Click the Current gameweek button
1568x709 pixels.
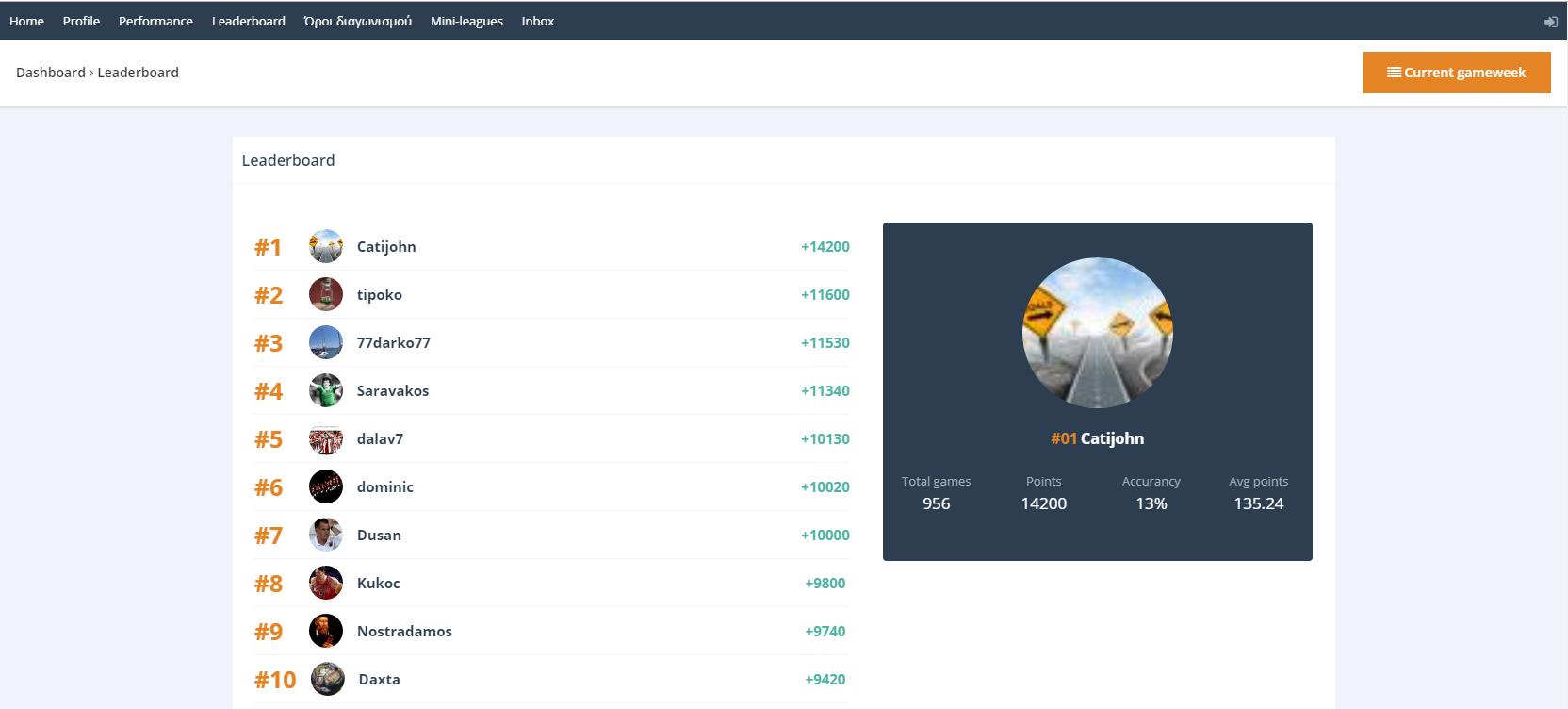pos(1456,73)
